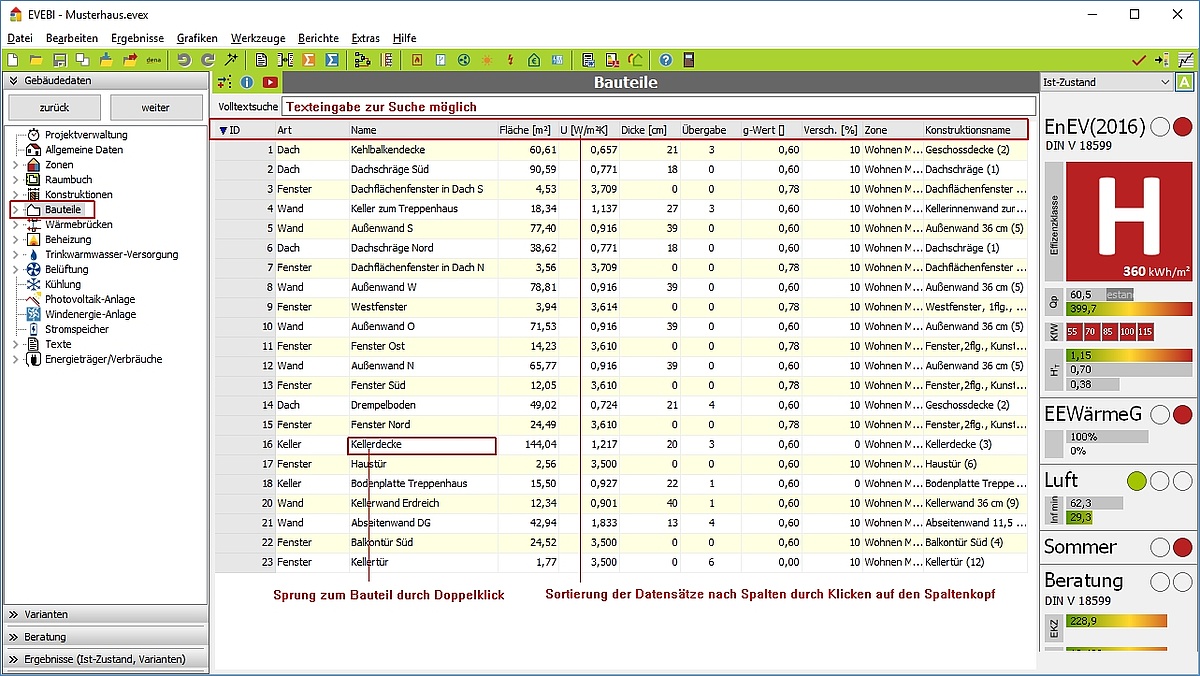Click the orange sun toolbar icon
Screen dimensions: 1200x676
487,60
